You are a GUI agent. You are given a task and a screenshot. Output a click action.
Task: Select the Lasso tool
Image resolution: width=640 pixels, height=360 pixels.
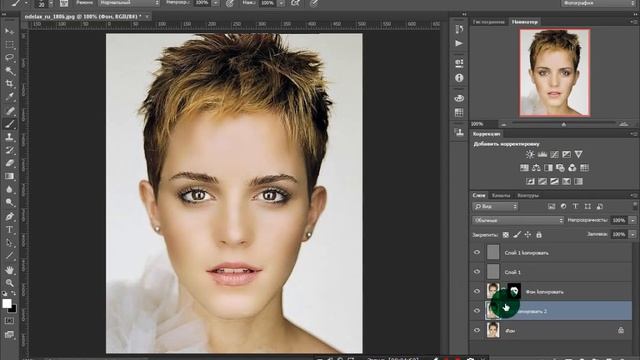pos(9,58)
